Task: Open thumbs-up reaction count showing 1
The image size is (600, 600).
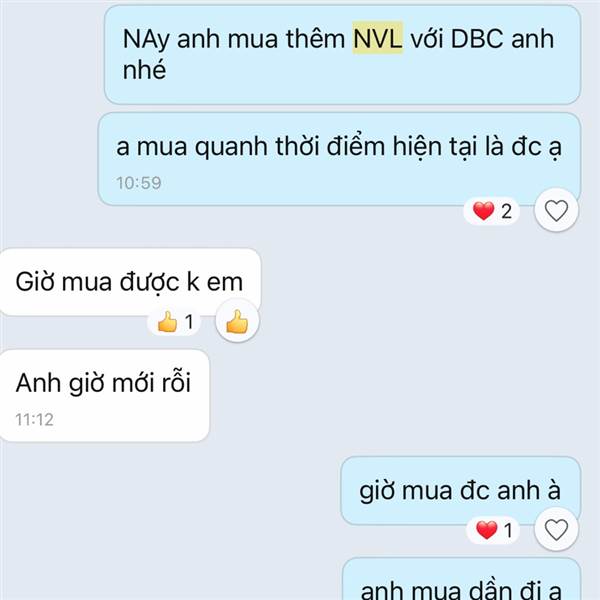Action: [x=175, y=321]
